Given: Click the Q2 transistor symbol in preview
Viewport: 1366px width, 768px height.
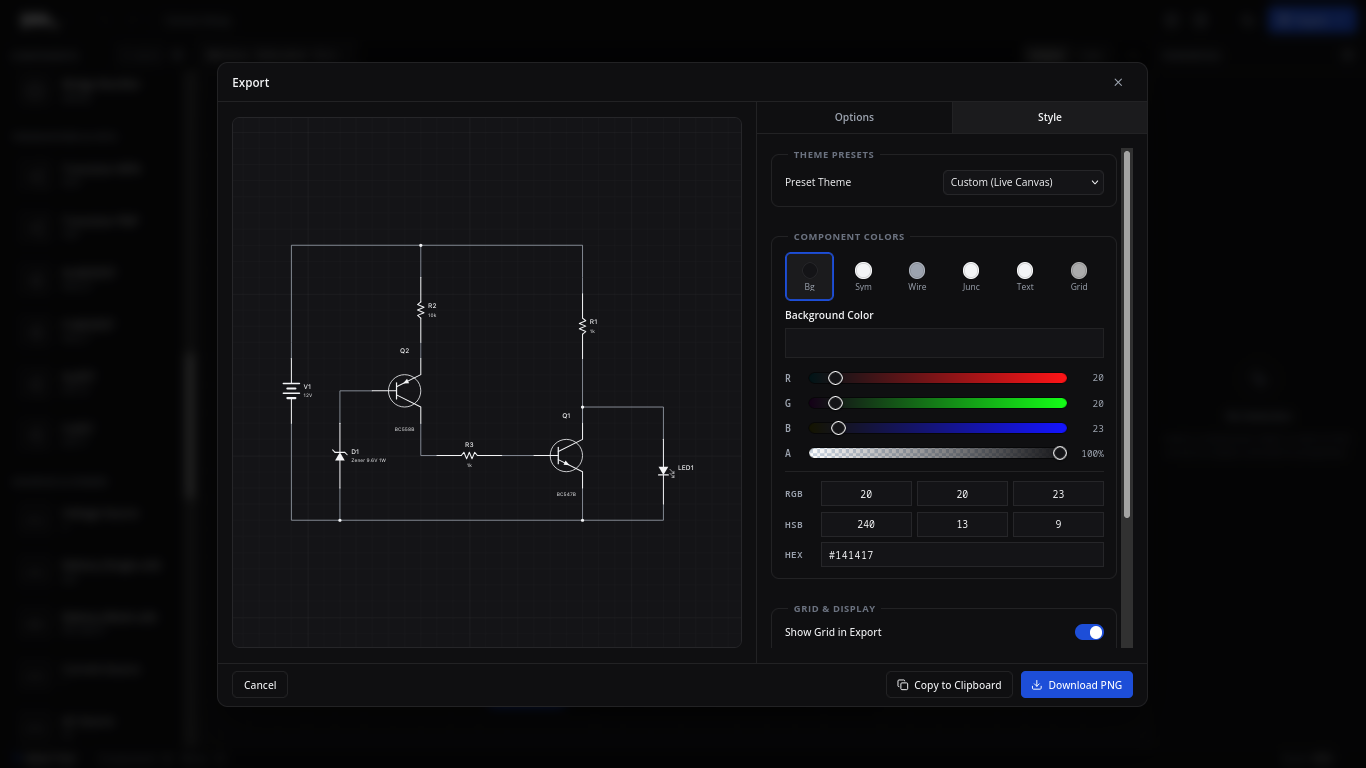Looking at the screenshot, I should pos(405,391).
